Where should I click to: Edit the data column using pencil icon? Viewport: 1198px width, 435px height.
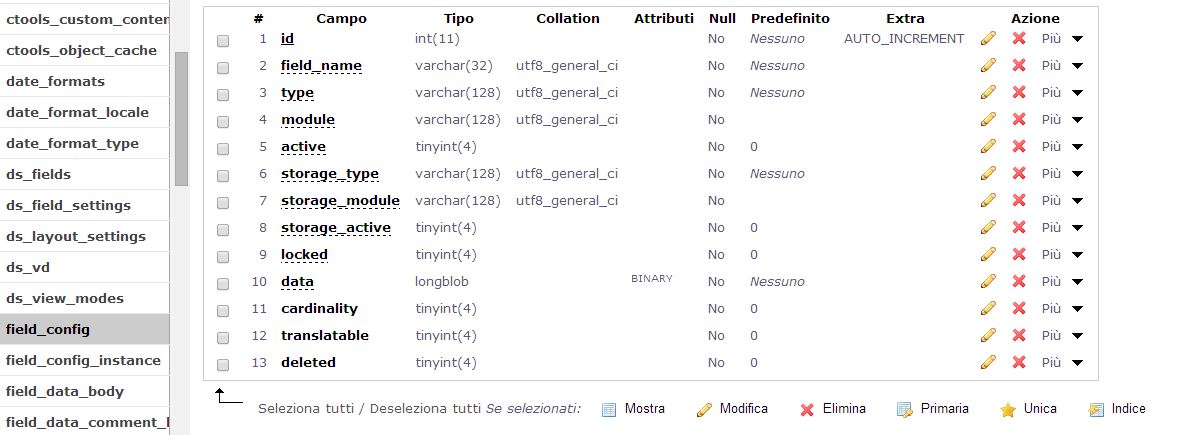988,281
